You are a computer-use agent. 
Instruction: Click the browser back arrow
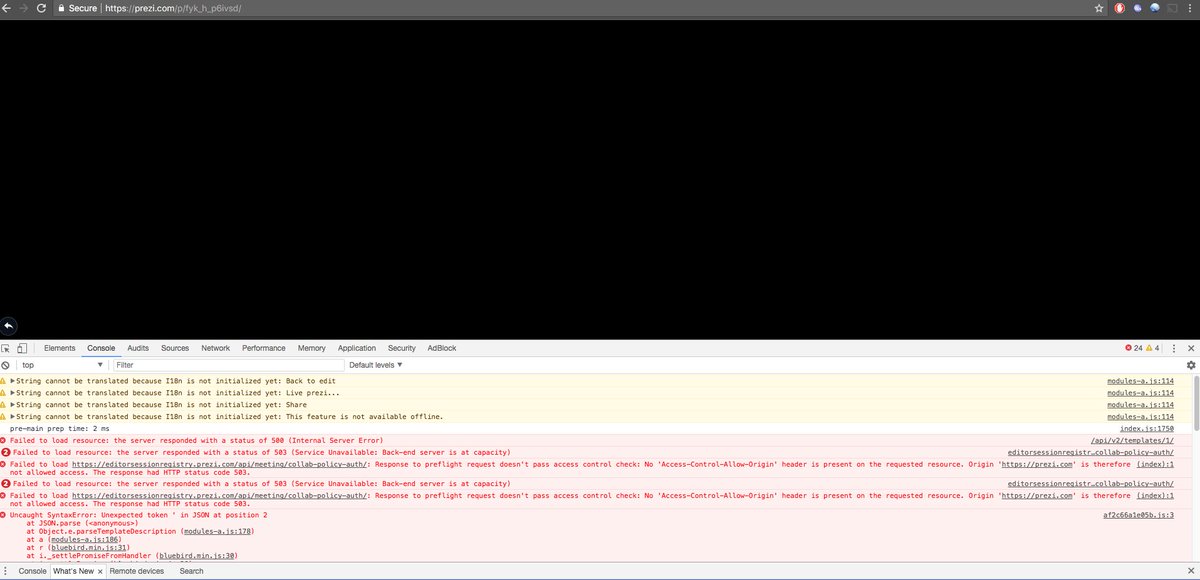(7, 8)
